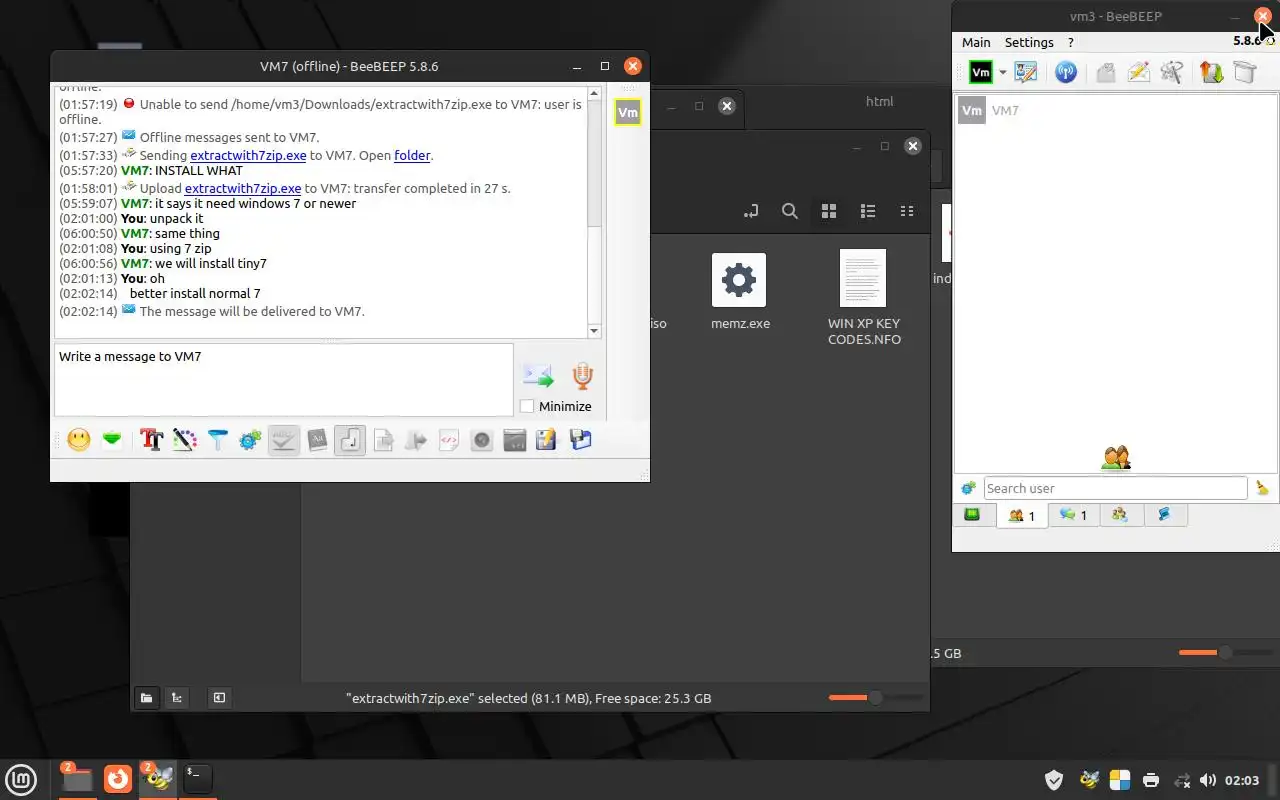This screenshot has width=1280, height=800.
Task: Edit profile via user-pencil icon
Action: (1026, 72)
